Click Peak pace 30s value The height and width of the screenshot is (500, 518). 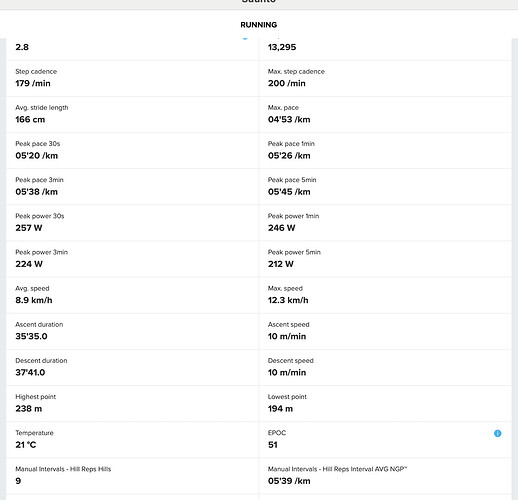pyautogui.click(x=37, y=156)
